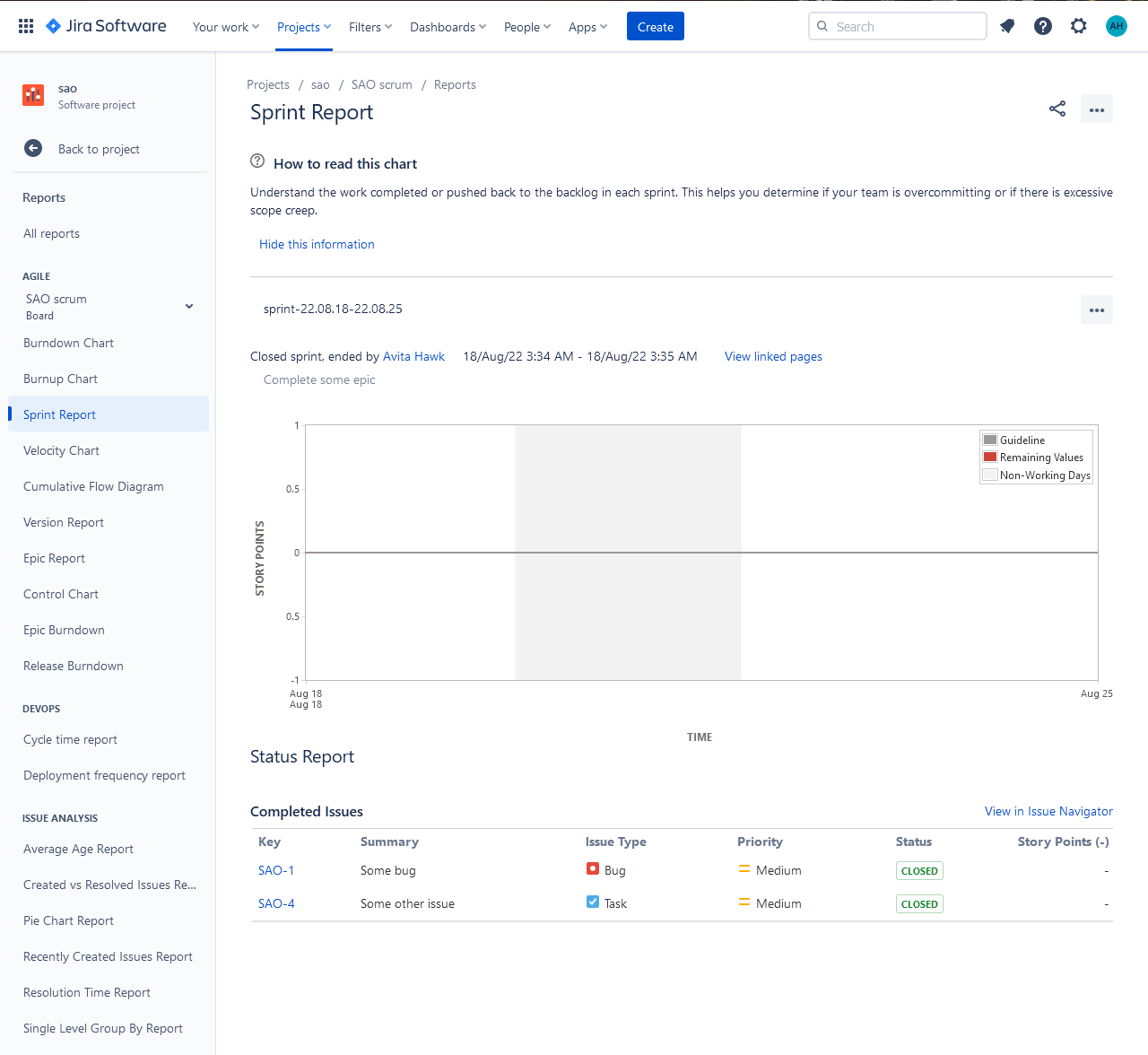Open the Dashboards dropdown
1148x1055 pixels.
tap(447, 26)
